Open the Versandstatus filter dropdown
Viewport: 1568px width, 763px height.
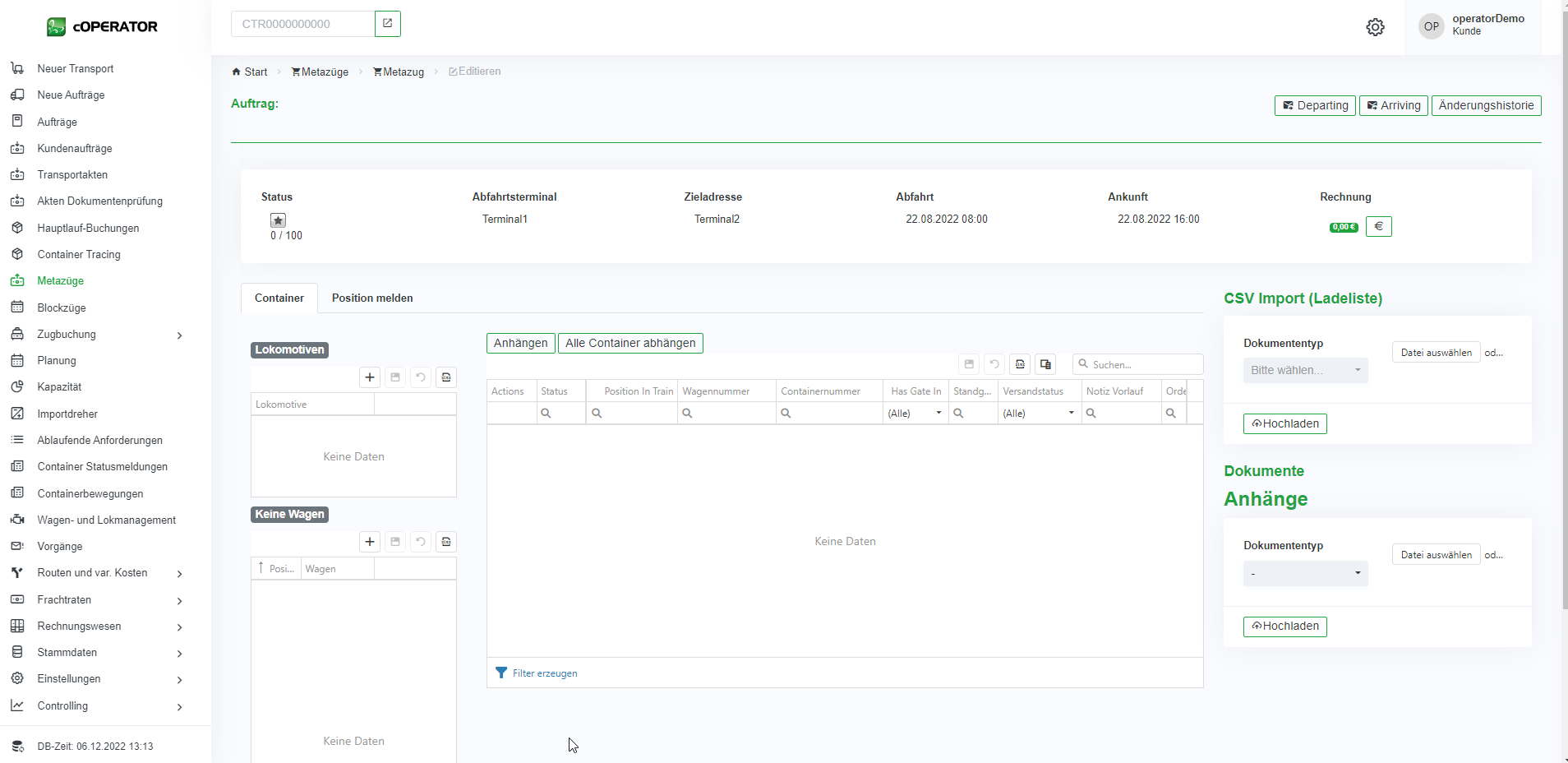(1038, 414)
